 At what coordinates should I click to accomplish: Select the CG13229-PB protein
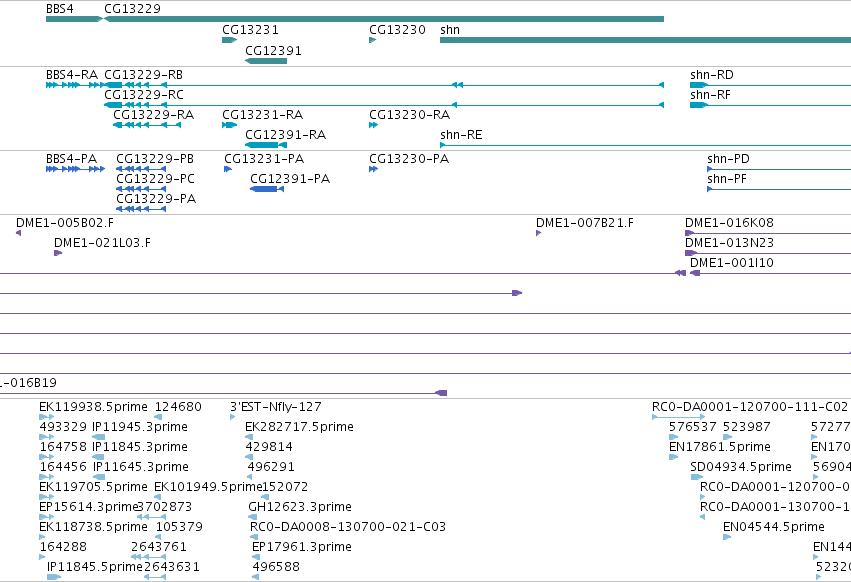[141, 169]
